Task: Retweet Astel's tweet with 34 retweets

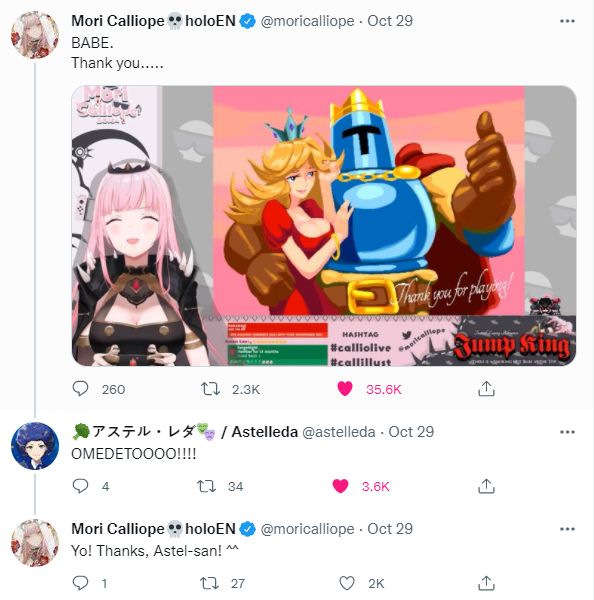Action: (207, 486)
